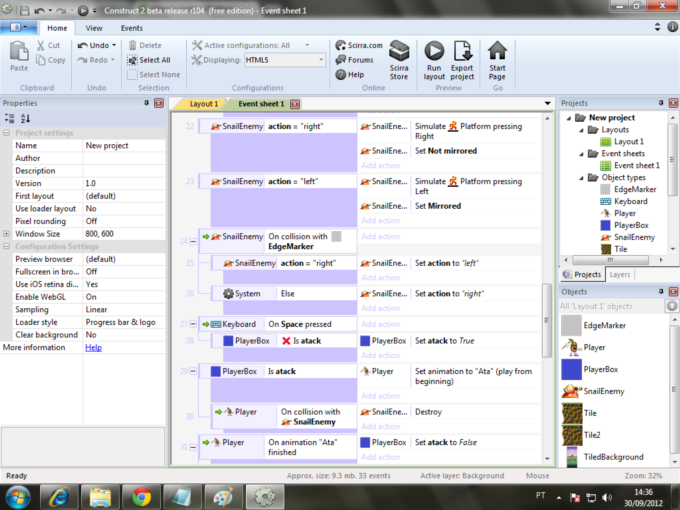Collapse event 24 with minus toggle

click(193, 241)
